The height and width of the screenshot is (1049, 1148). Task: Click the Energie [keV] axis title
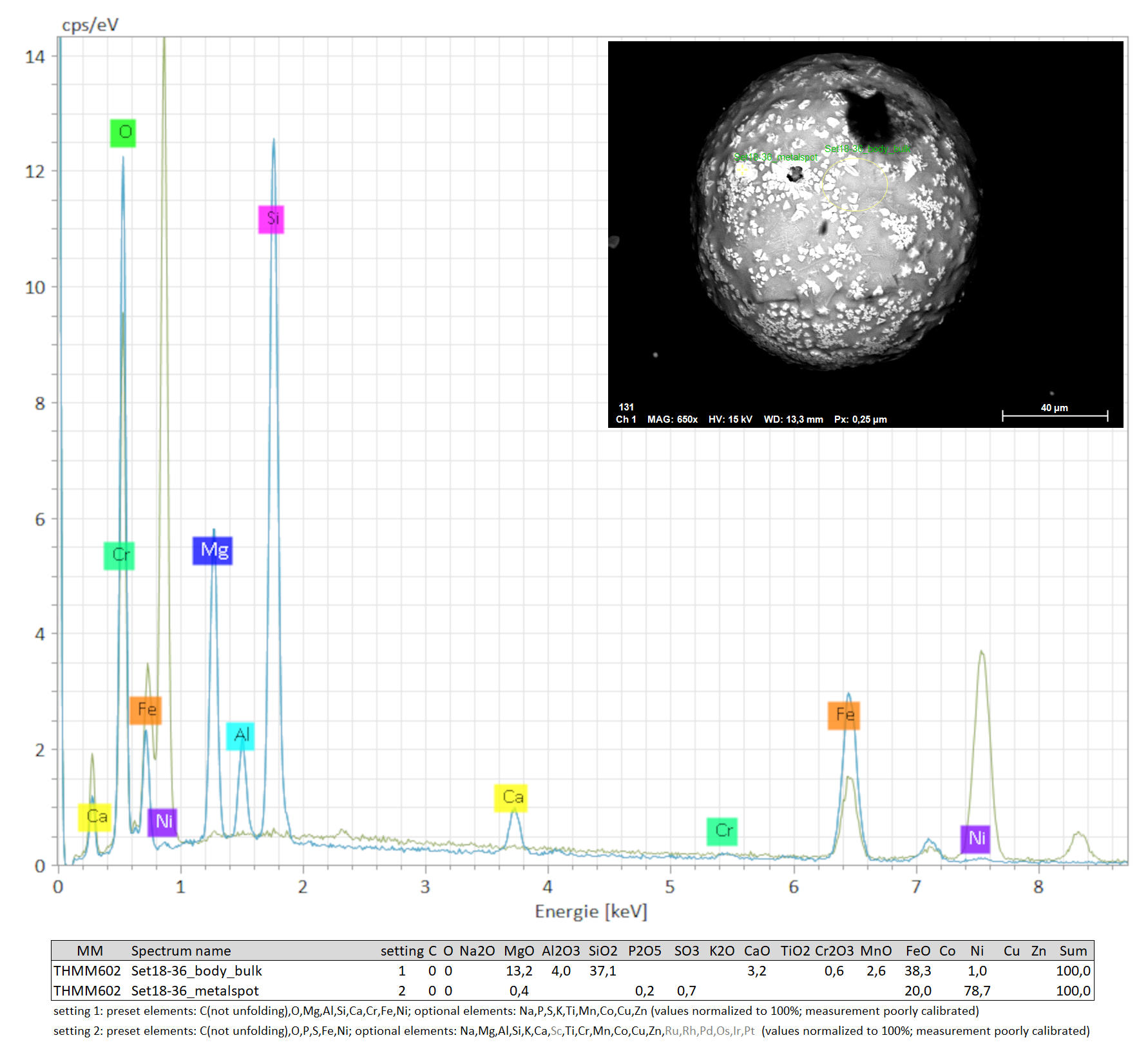pos(591,912)
